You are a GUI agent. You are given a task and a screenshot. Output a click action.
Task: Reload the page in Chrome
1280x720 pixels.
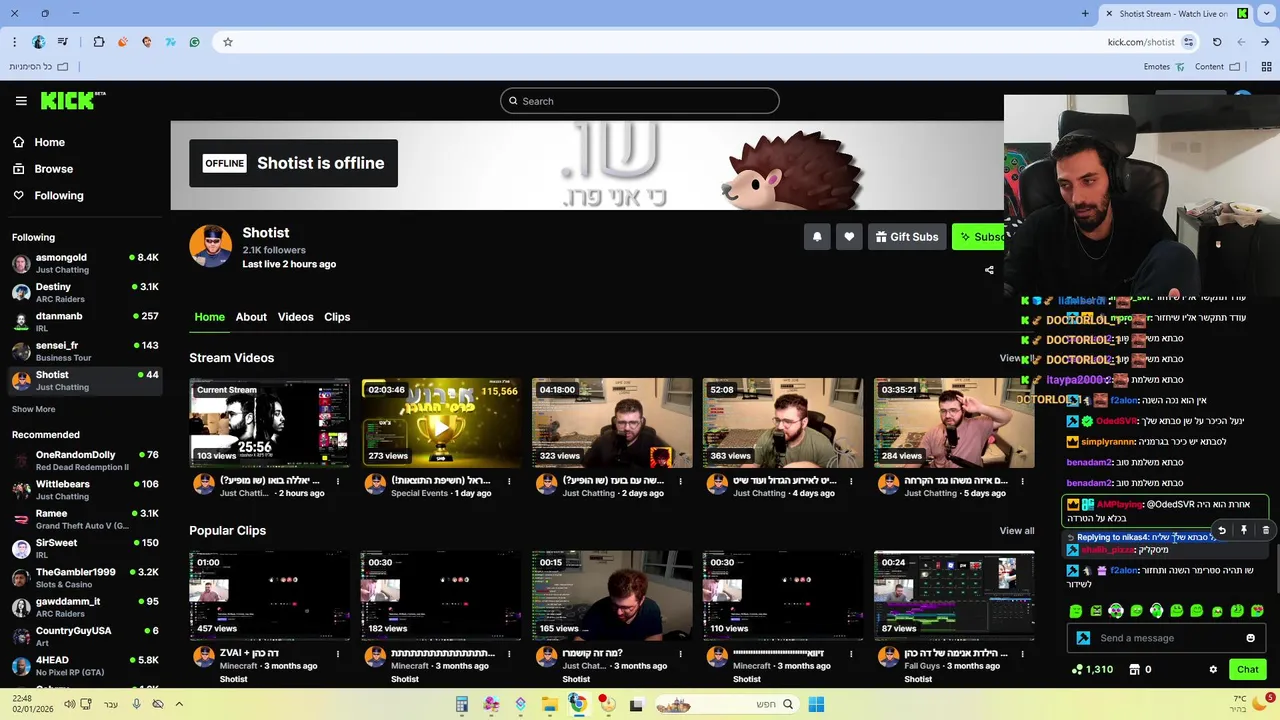click(1217, 42)
